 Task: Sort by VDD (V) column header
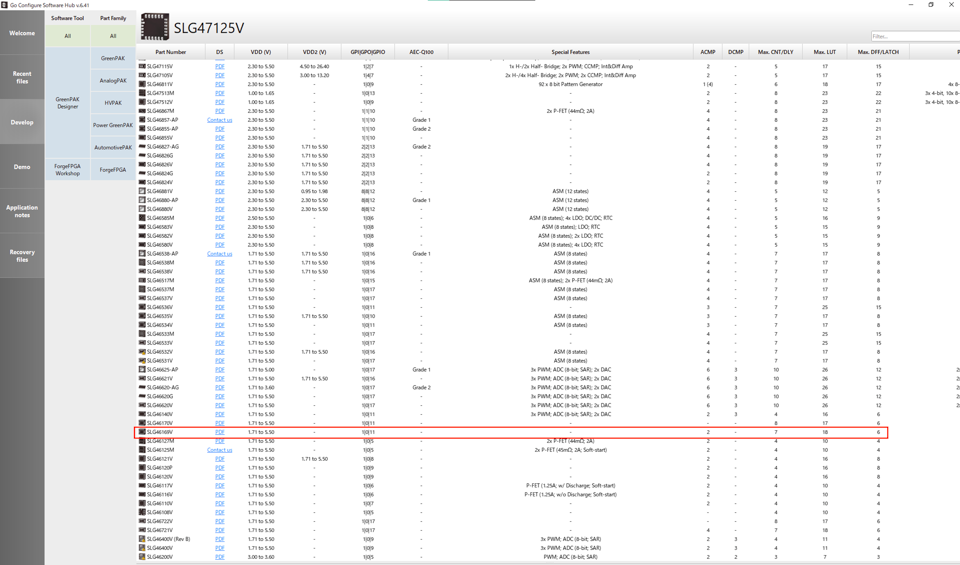[x=261, y=52]
